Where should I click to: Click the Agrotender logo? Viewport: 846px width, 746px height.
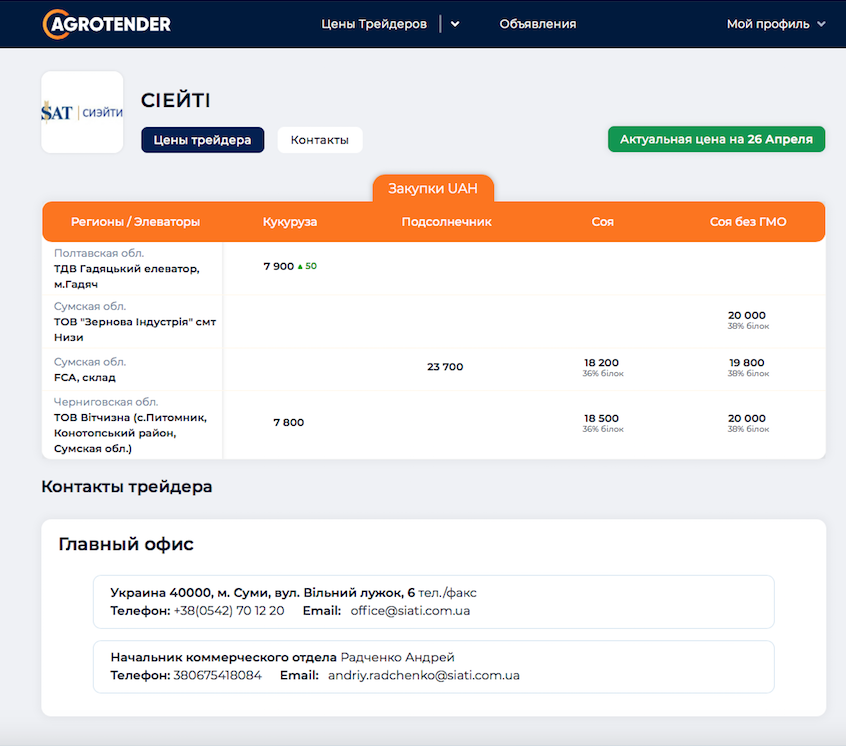107,24
